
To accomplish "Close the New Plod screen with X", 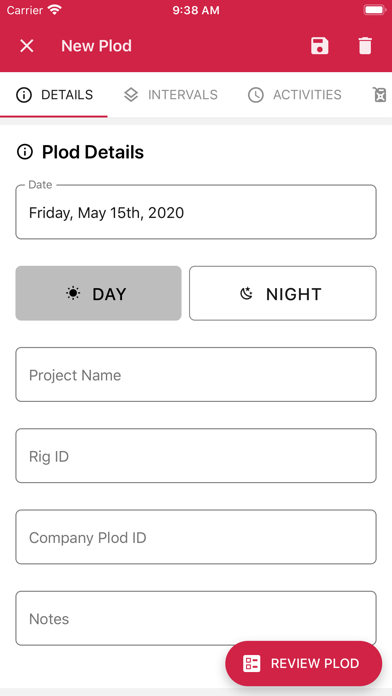I will [27, 46].
